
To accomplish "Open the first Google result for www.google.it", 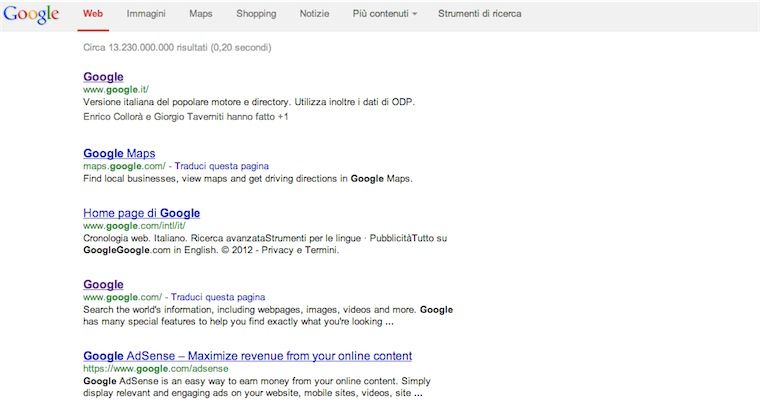I will [103, 77].
